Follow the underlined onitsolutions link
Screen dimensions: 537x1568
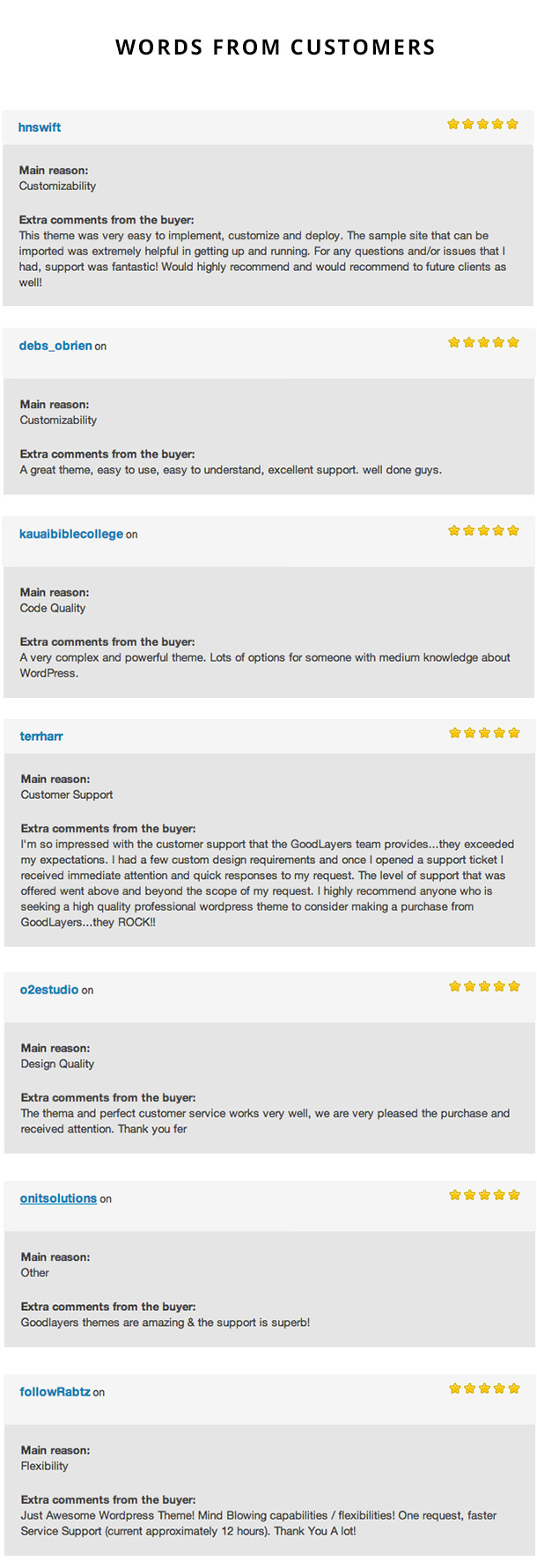pos(58,1198)
